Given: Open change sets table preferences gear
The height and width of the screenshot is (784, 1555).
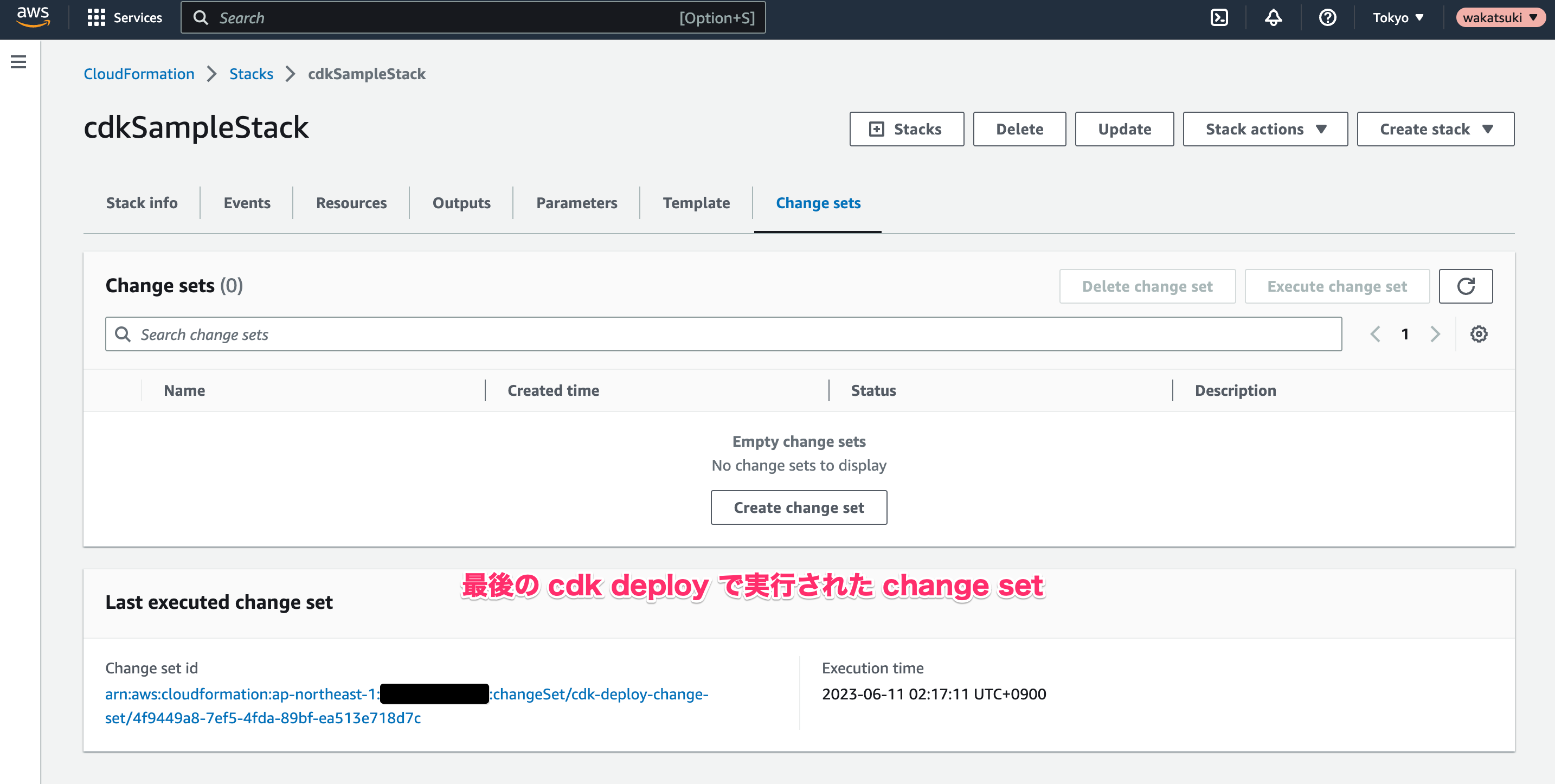Looking at the screenshot, I should (x=1479, y=334).
